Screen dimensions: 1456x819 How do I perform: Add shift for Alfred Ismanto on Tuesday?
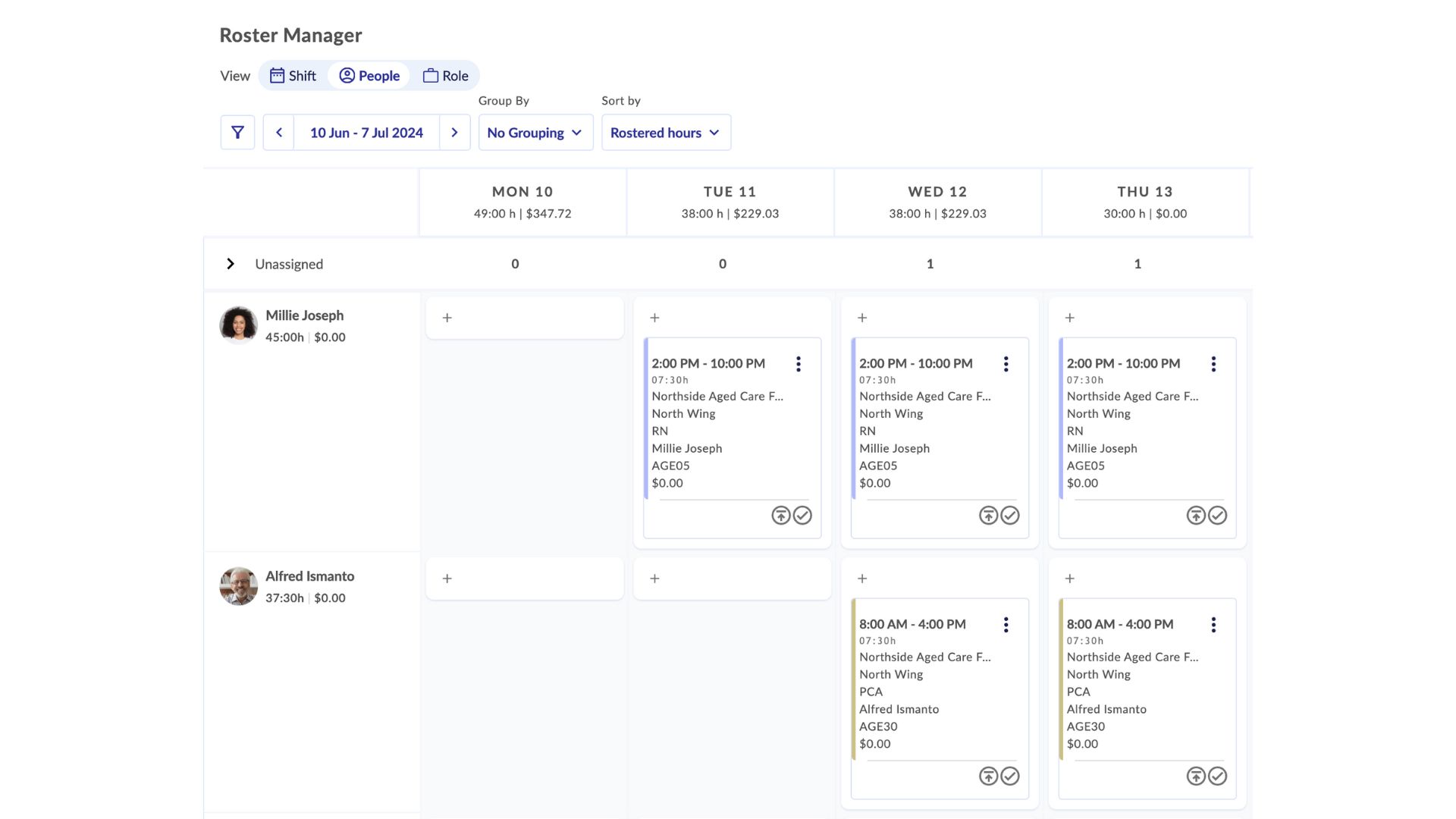coord(654,579)
